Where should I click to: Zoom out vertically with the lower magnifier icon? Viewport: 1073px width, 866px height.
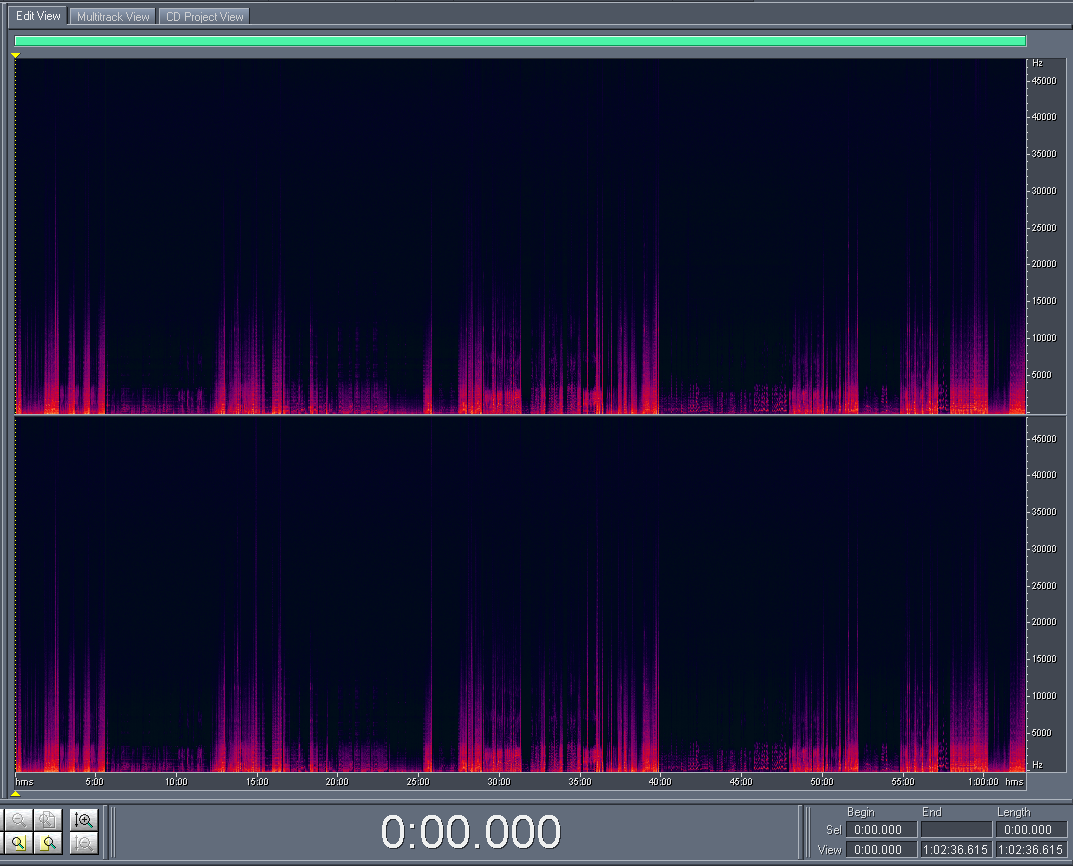click(x=85, y=844)
